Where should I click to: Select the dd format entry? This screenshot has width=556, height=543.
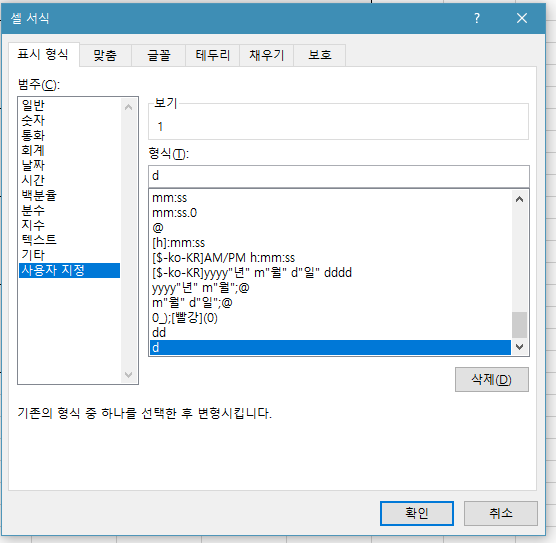pyautogui.click(x=330, y=333)
